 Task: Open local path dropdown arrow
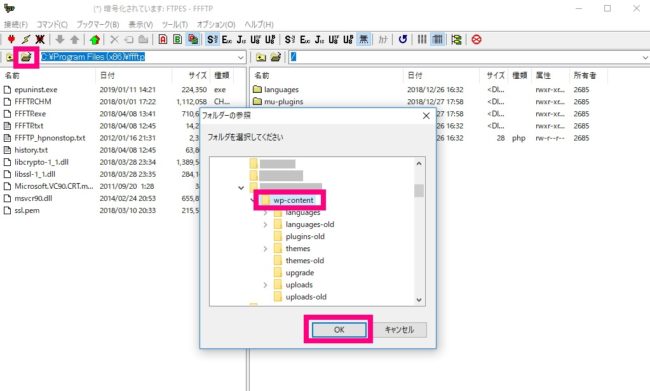click(x=241, y=57)
